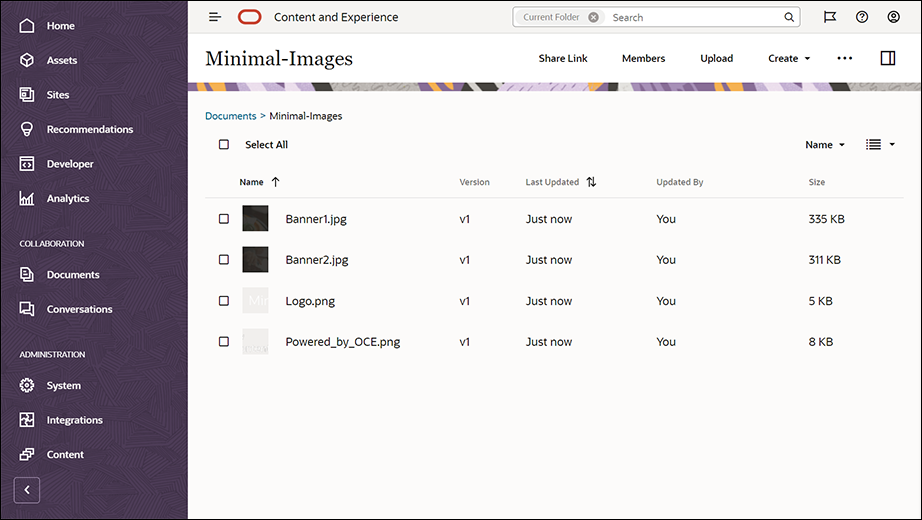
Task: Open the more actions ellipsis menu
Action: 844,58
